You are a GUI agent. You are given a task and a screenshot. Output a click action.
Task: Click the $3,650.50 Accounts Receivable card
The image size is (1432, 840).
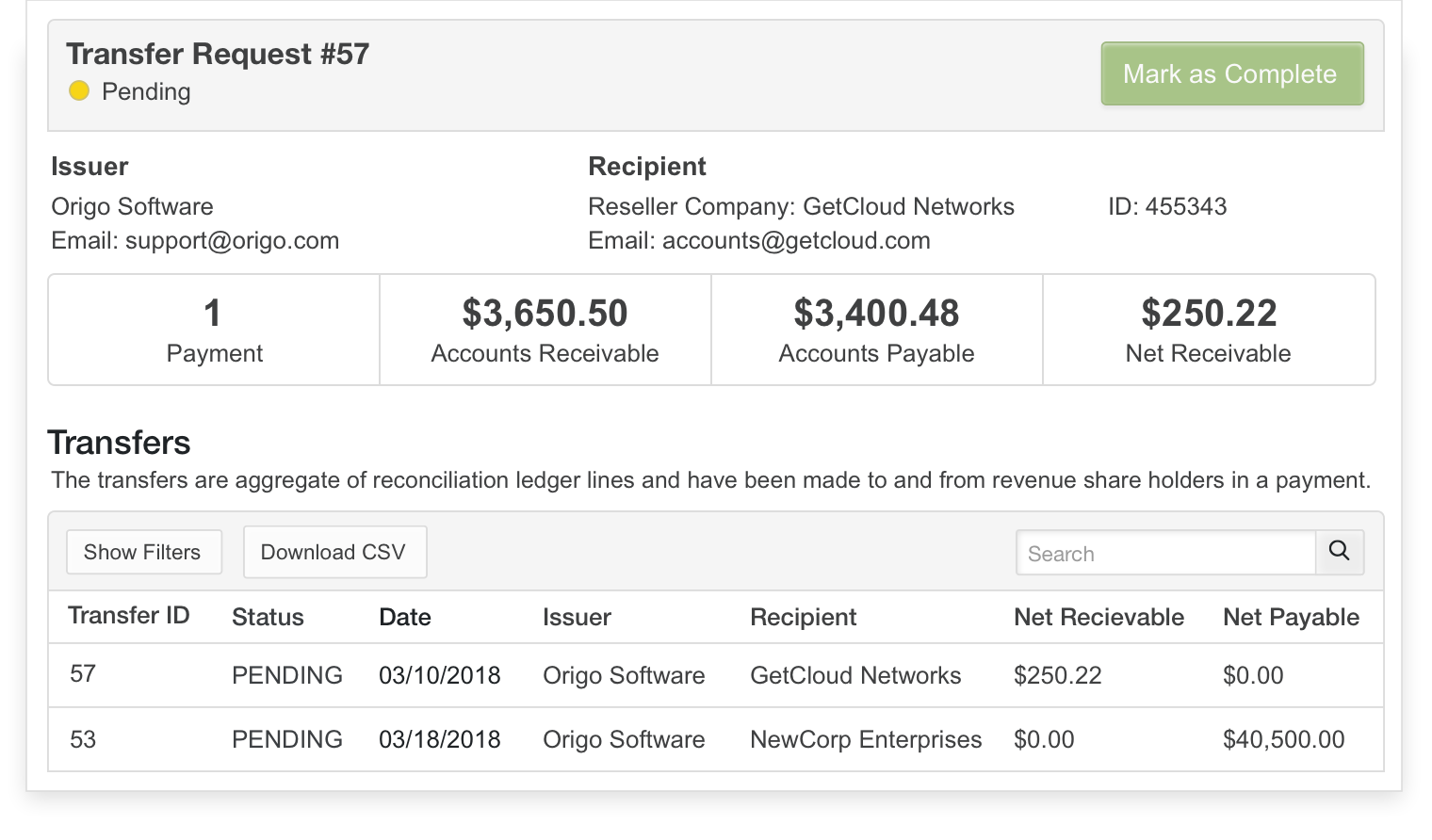(x=545, y=330)
